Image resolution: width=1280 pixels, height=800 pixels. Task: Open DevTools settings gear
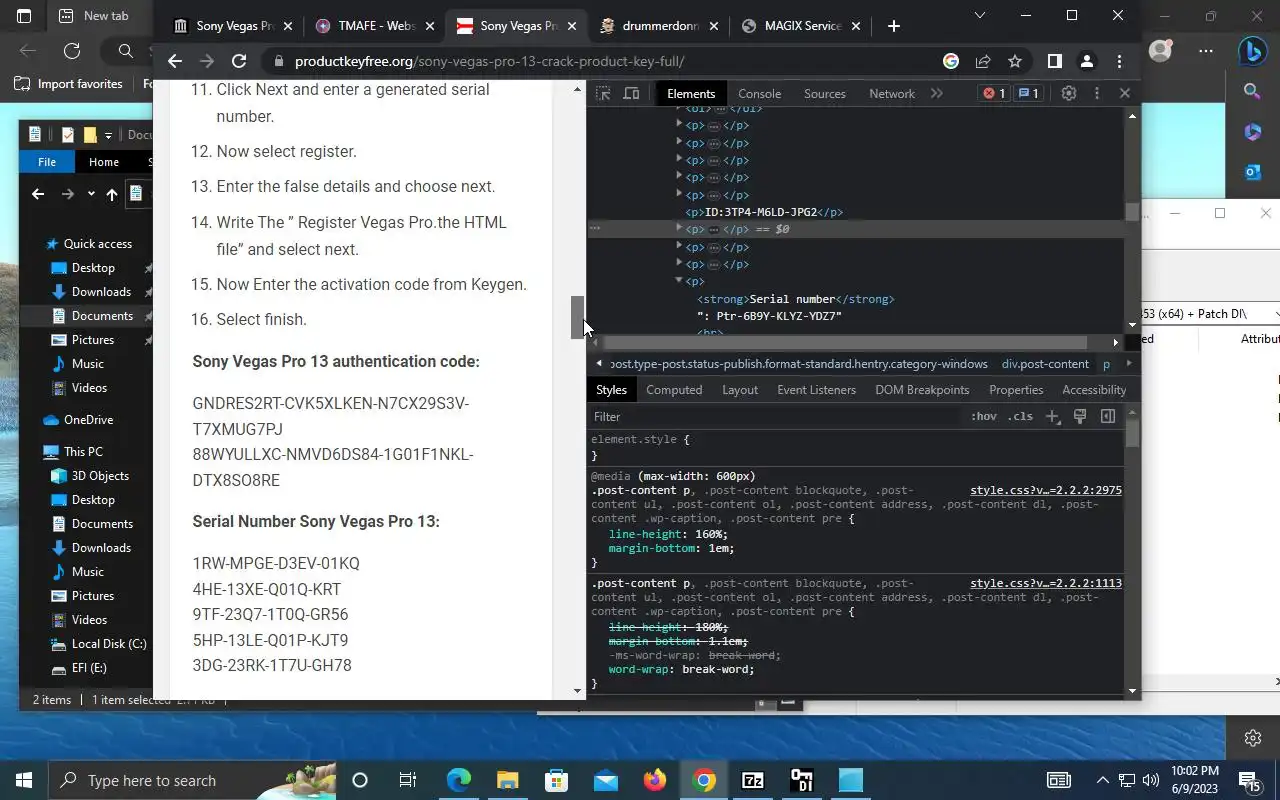click(1069, 93)
